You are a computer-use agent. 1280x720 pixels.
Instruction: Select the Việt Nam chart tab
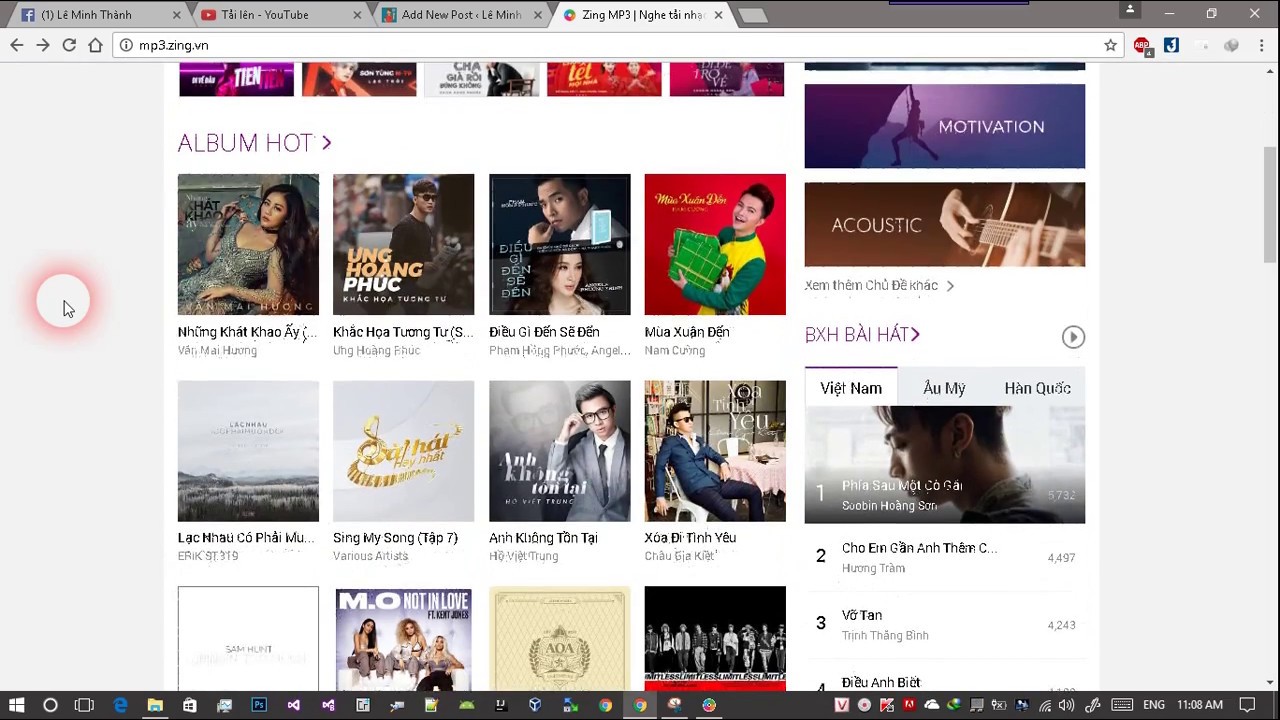click(851, 388)
